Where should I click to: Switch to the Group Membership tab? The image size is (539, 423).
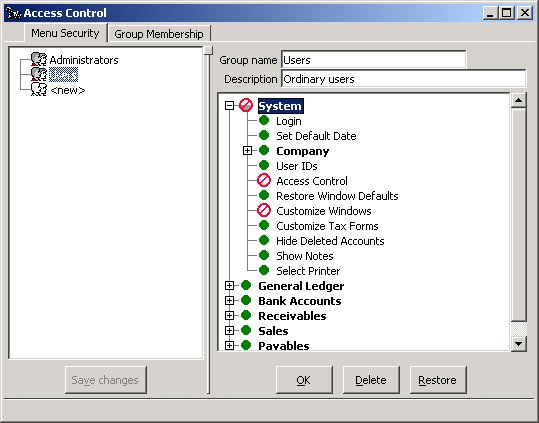(159, 34)
